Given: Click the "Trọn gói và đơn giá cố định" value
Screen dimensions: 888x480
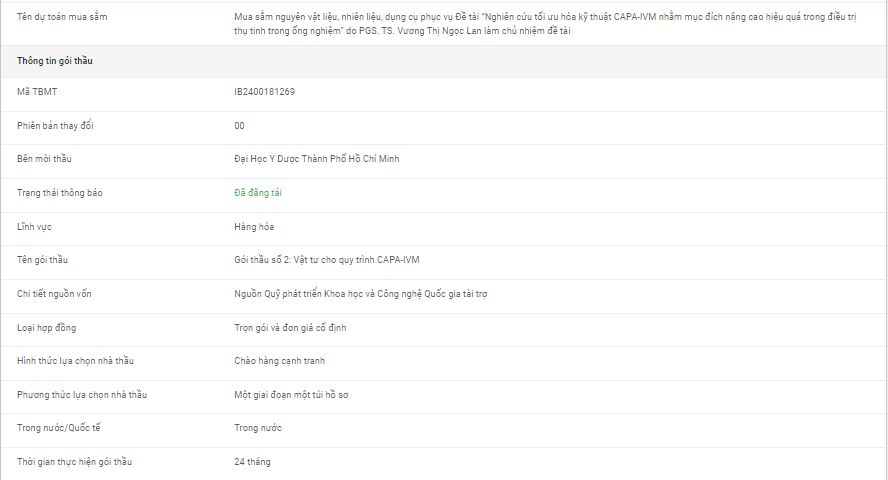Looking at the screenshot, I should [x=290, y=327].
